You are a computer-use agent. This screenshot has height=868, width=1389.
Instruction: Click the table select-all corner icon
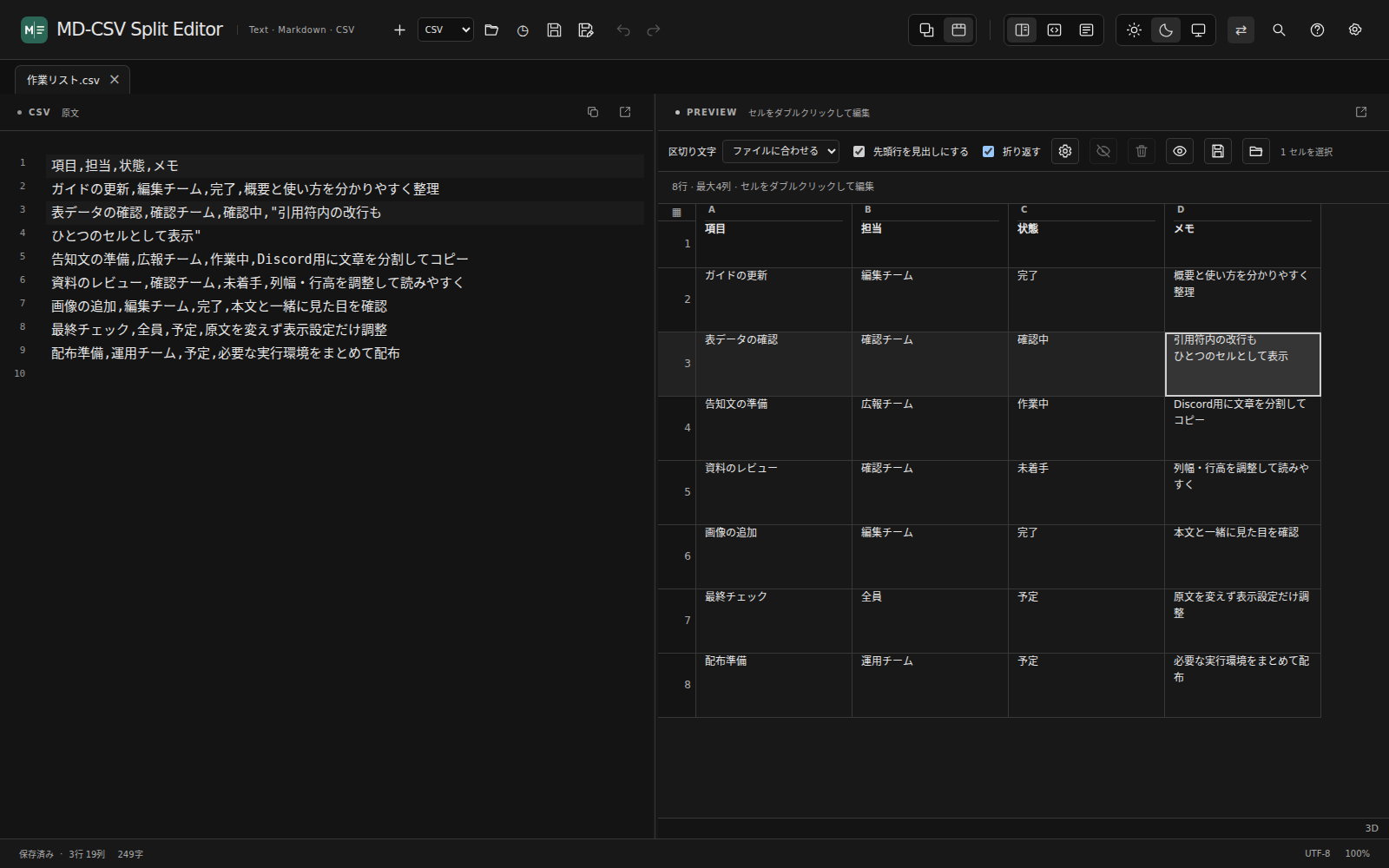point(677,213)
